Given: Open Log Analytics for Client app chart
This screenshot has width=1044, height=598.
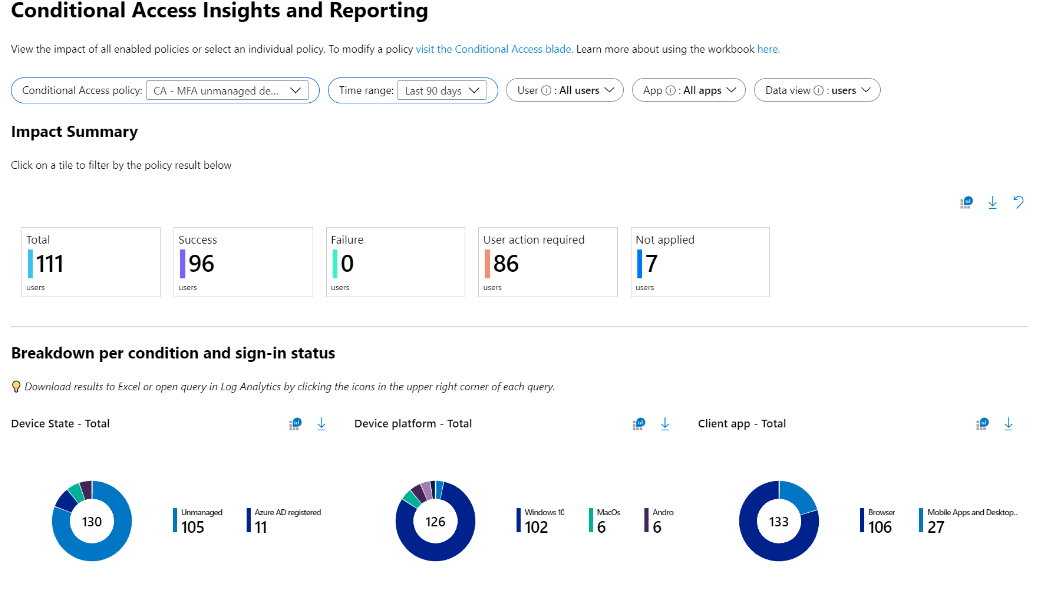Looking at the screenshot, I should point(982,424).
